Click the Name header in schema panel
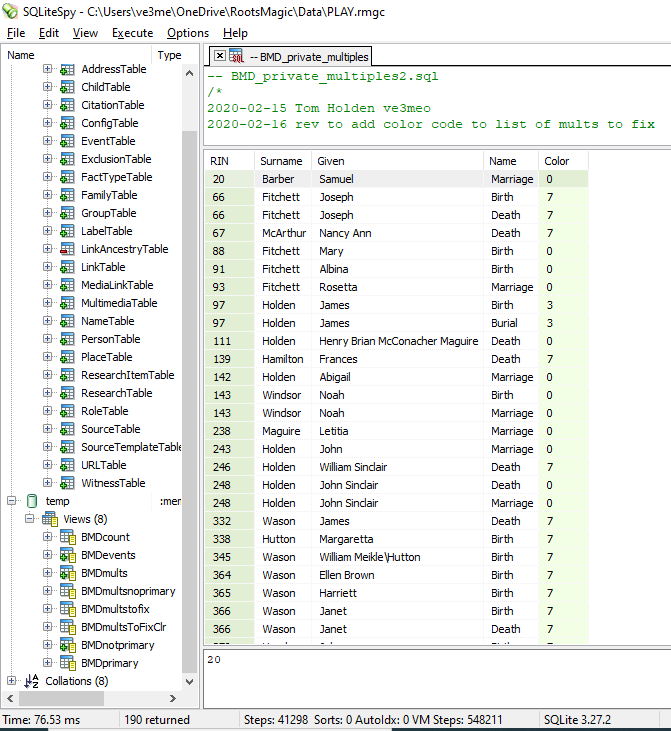671x731 pixels. [x=77, y=55]
